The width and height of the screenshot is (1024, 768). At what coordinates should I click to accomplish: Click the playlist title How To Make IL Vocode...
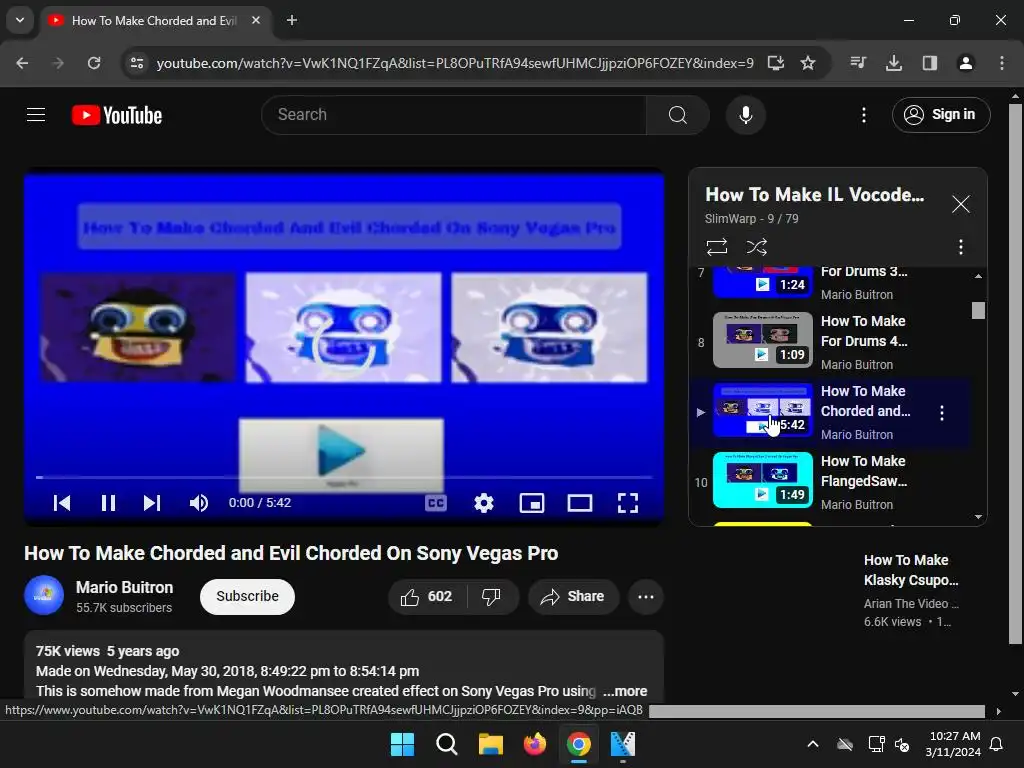pyautogui.click(x=814, y=195)
